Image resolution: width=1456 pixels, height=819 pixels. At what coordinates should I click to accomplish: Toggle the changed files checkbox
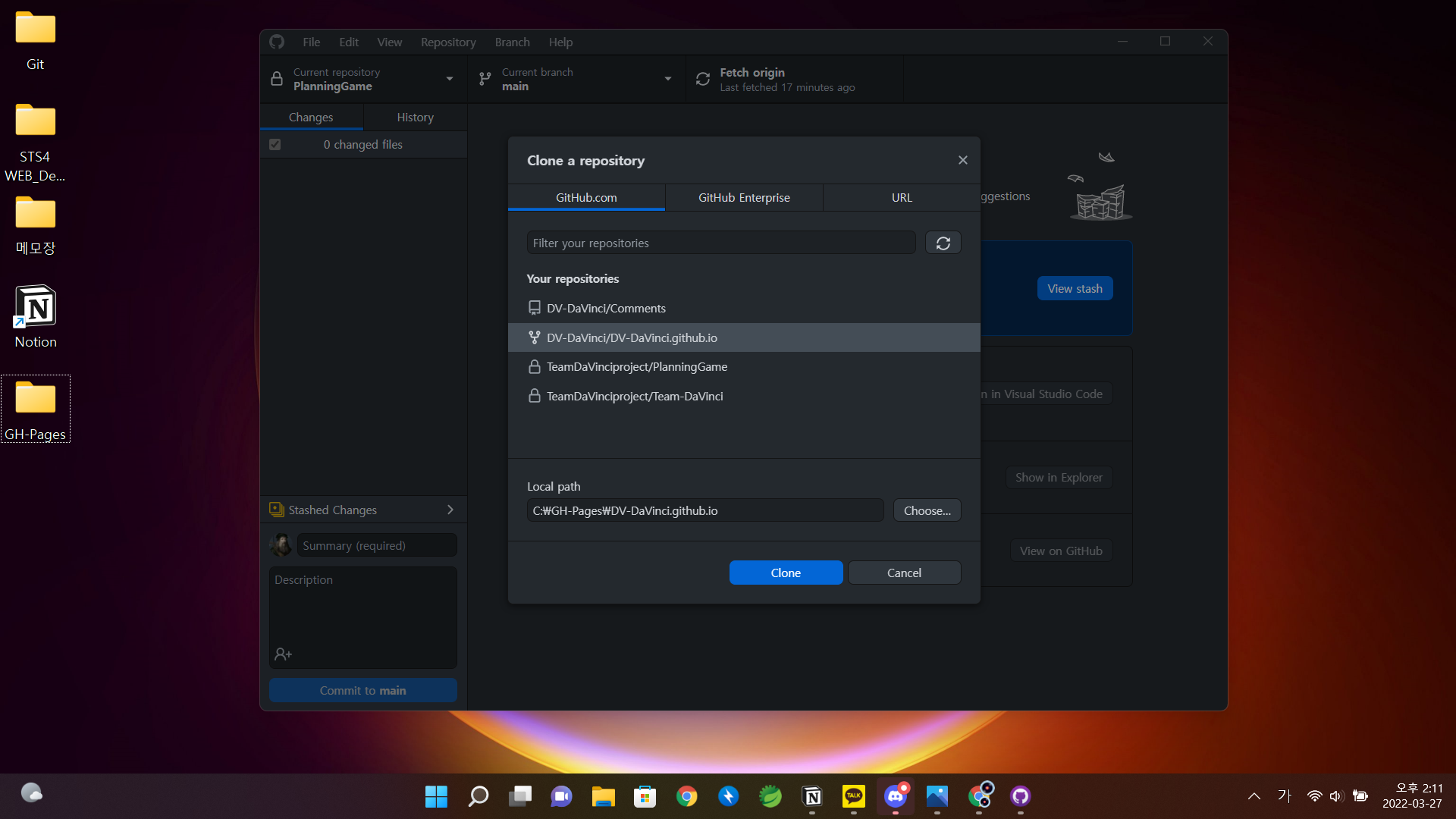pyautogui.click(x=275, y=144)
